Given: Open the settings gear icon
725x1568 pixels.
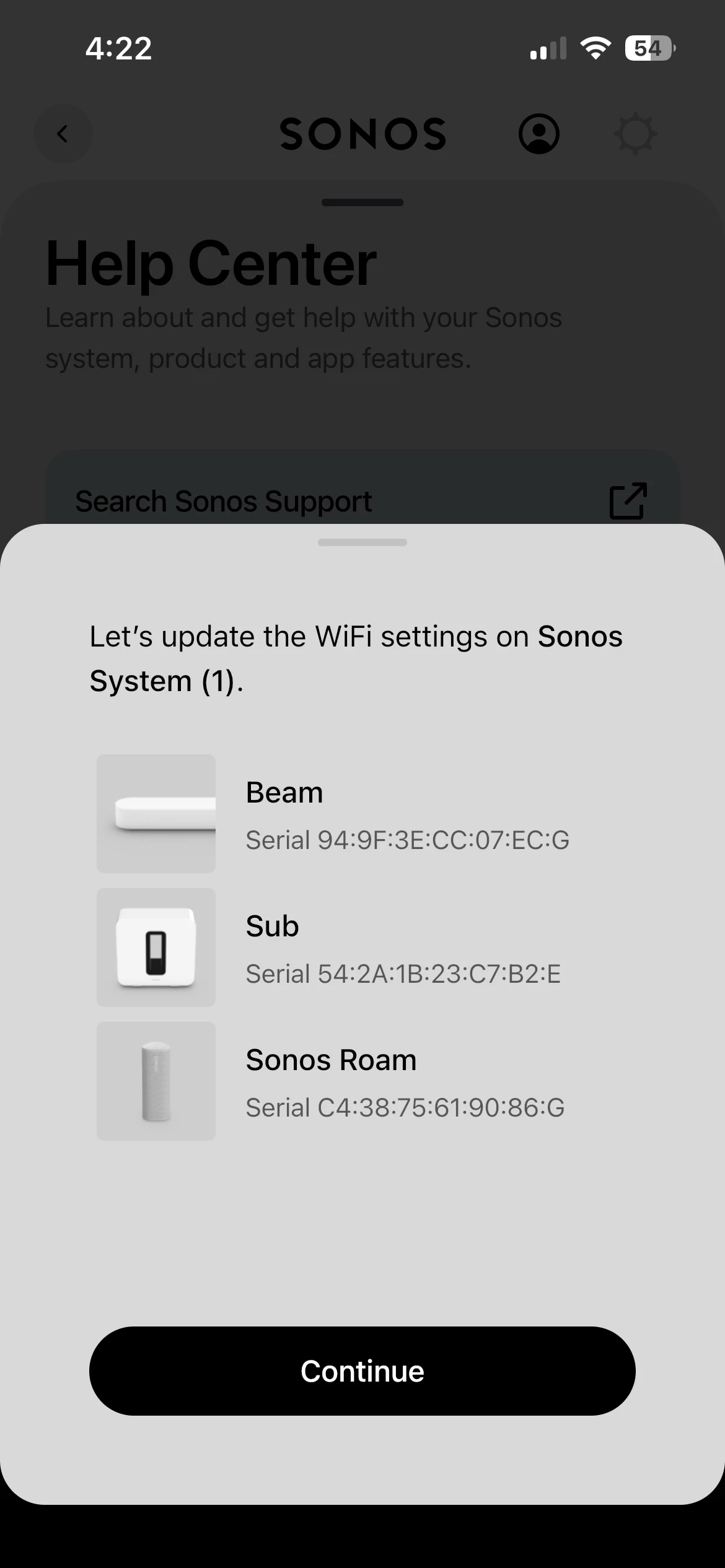Looking at the screenshot, I should (x=635, y=134).
